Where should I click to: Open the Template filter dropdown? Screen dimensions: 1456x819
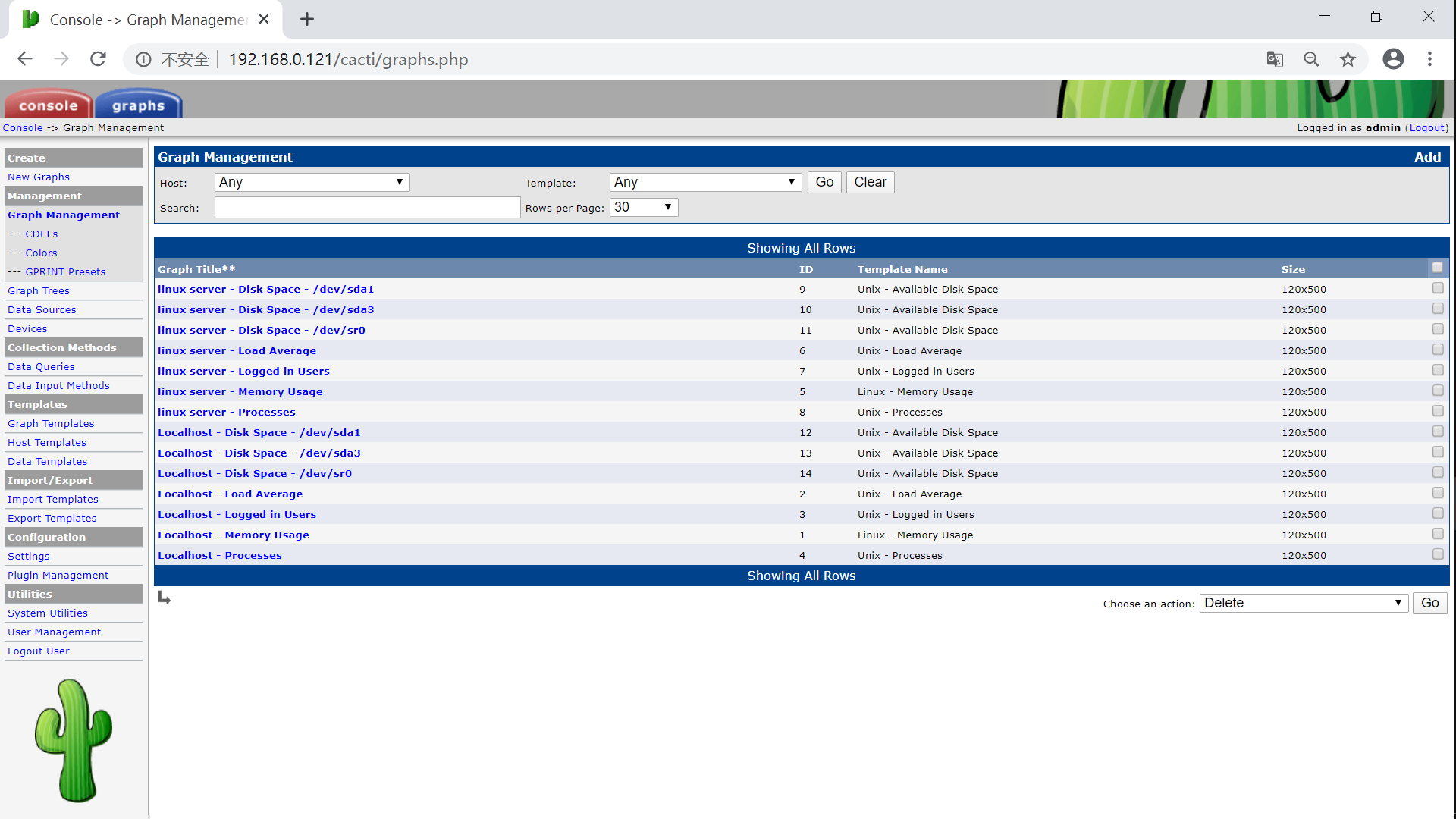(x=704, y=182)
